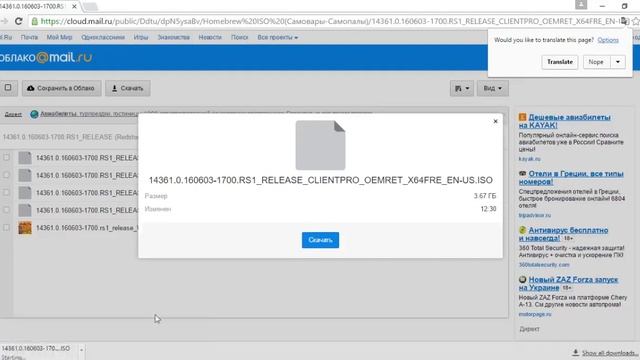
Task: Open the sort order dropdown
Action: (x=462, y=88)
